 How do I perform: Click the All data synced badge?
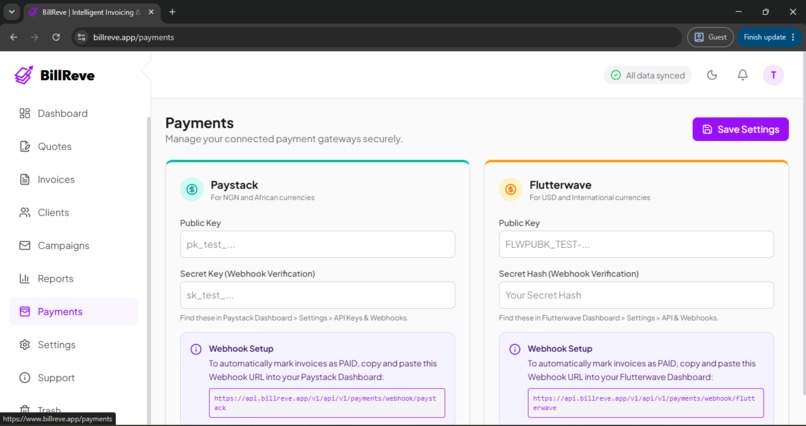[x=648, y=75]
